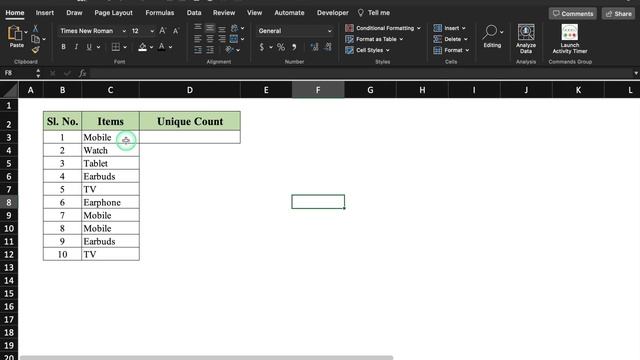
Task: Decrease the cell indent
Action: pyautogui.click(x=198, y=50)
